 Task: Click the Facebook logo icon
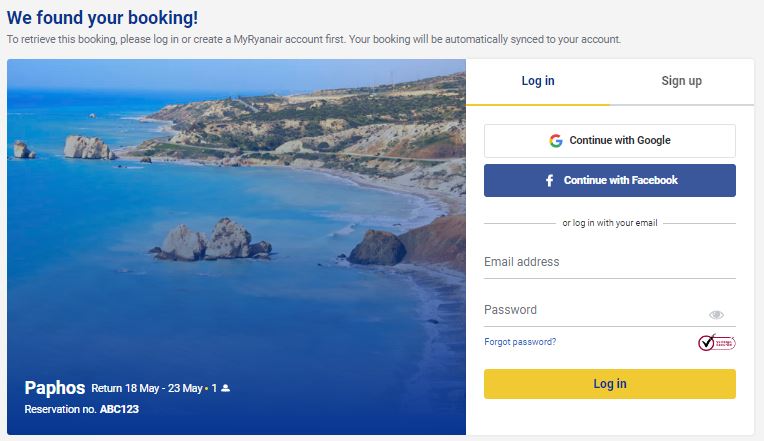550,181
